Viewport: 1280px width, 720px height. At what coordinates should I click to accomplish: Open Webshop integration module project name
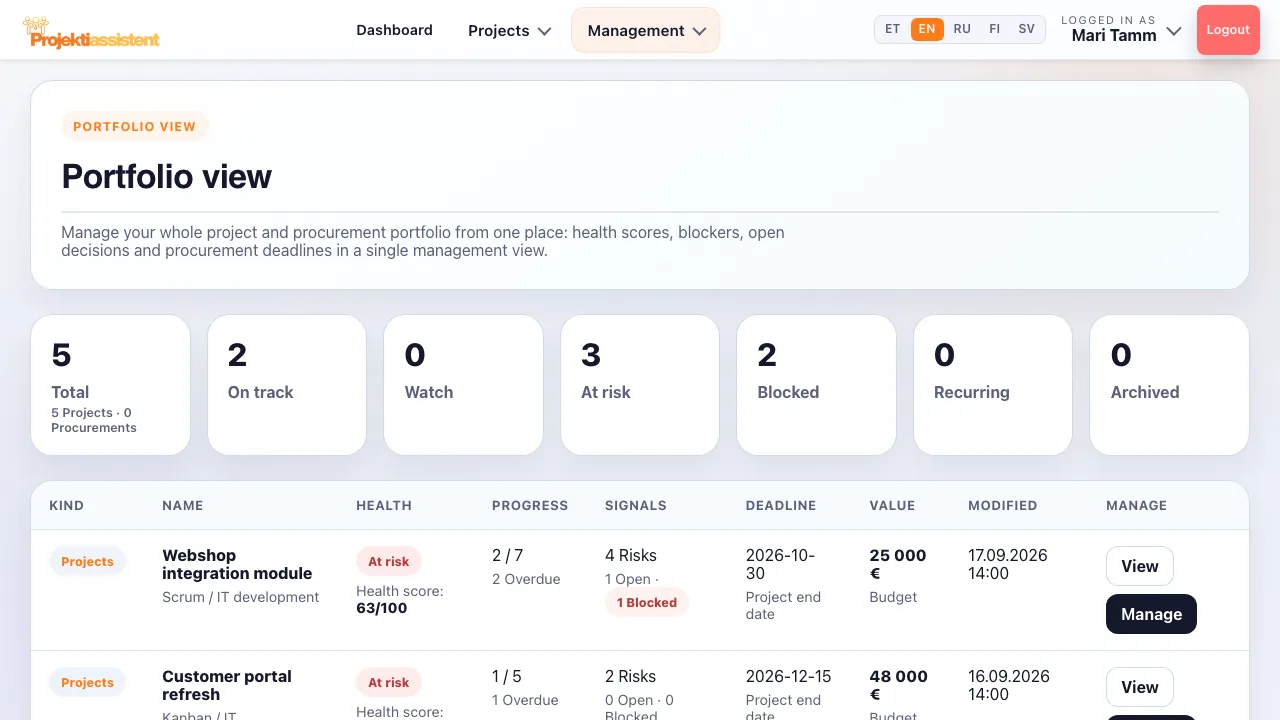[x=237, y=564]
